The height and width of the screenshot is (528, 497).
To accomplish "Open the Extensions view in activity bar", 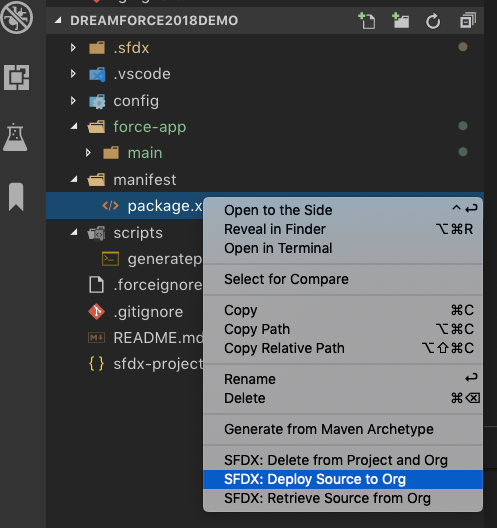I will point(16,77).
